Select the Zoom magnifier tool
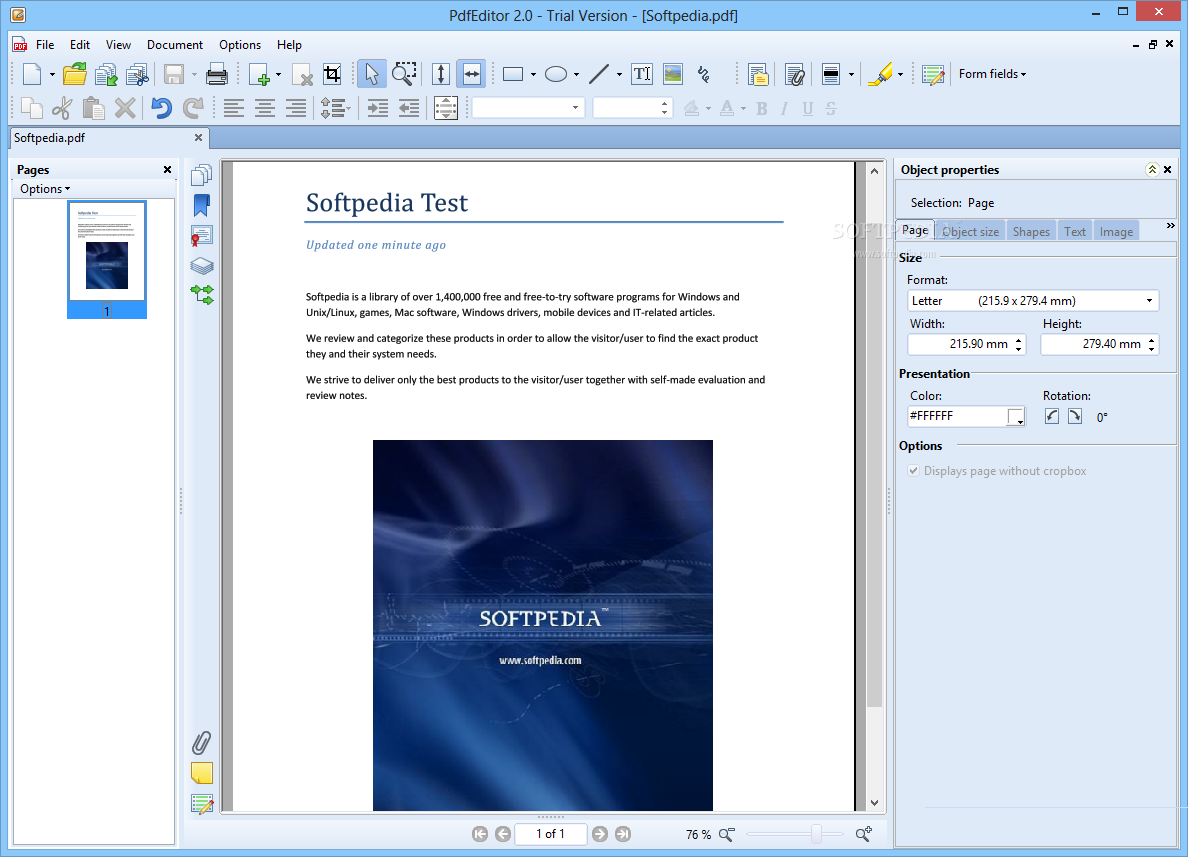The width and height of the screenshot is (1188, 857). coord(405,74)
